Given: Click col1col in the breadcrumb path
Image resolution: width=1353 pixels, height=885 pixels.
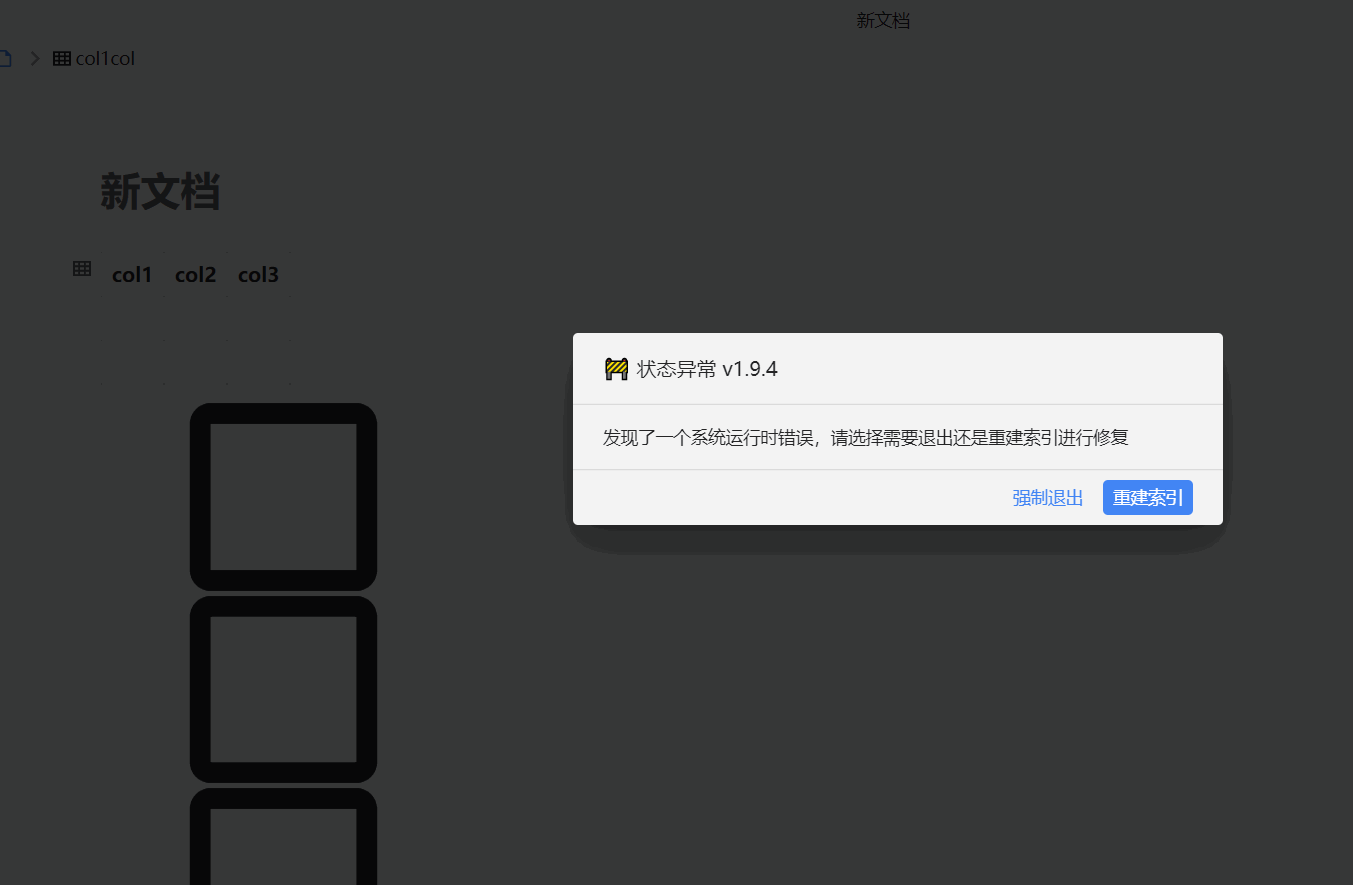Looking at the screenshot, I should (x=105, y=57).
